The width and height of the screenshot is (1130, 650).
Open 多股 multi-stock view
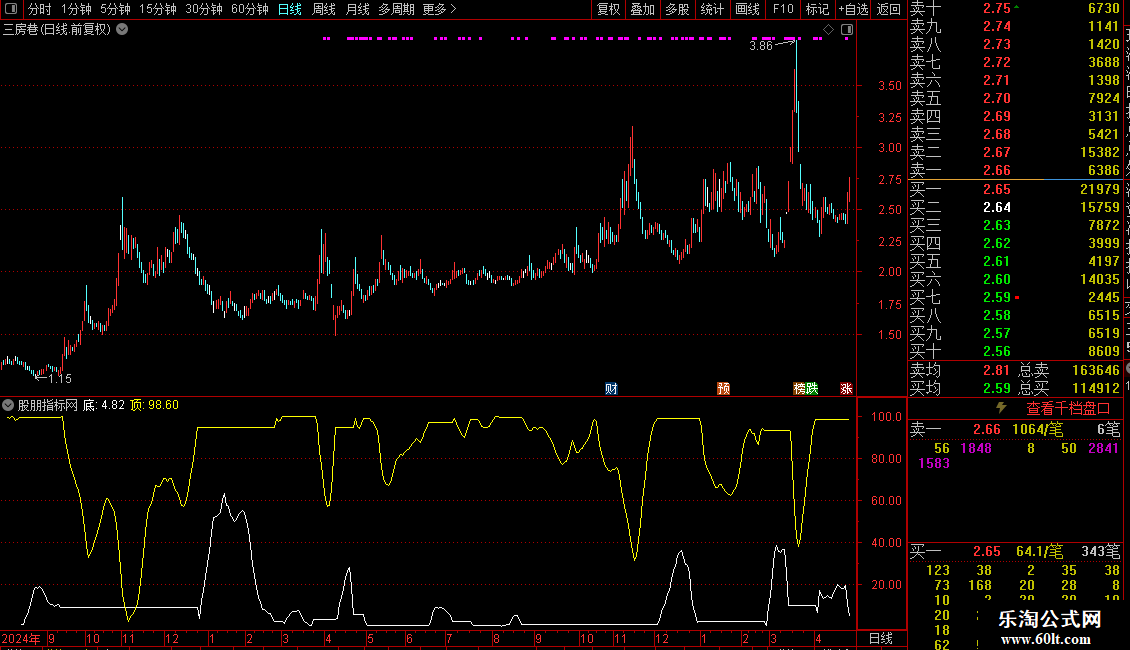coord(677,9)
